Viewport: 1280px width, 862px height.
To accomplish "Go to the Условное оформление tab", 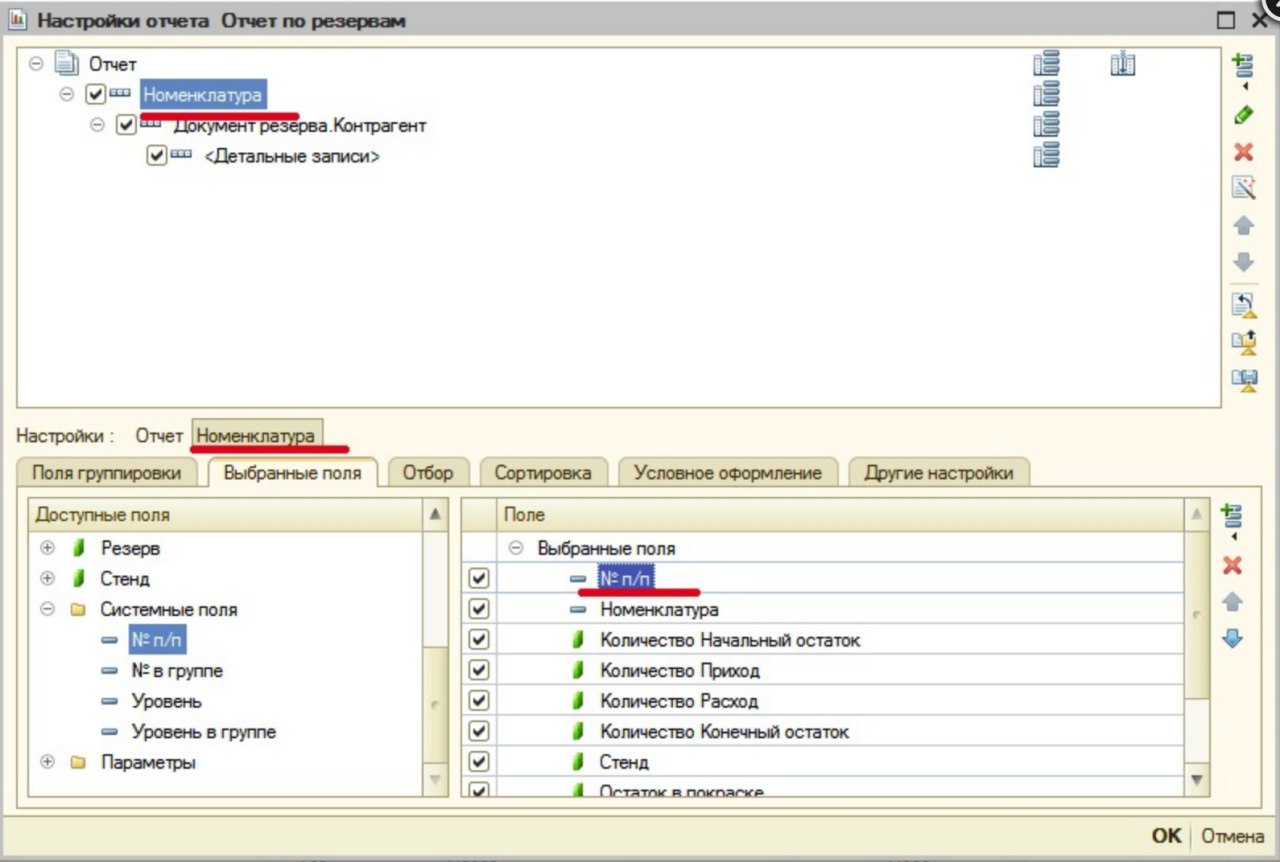I will pyautogui.click(x=728, y=473).
